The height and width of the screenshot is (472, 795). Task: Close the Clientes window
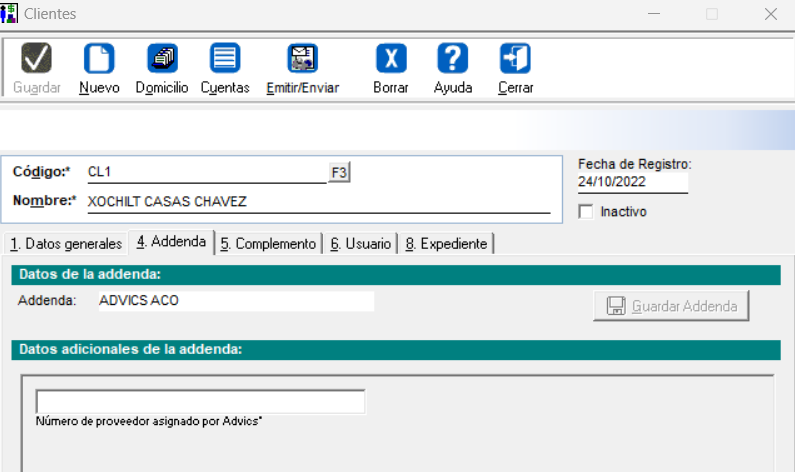point(771,14)
